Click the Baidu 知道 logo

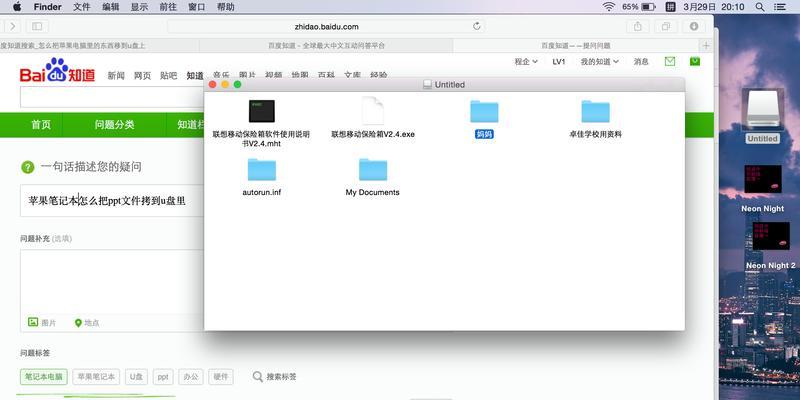tap(57, 70)
